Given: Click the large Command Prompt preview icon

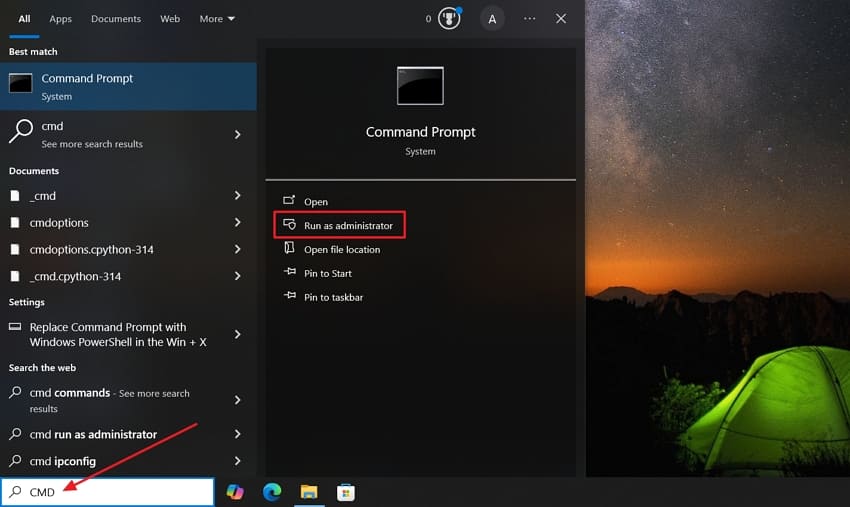Looking at the screenshot, I should (x=420, y=86).
